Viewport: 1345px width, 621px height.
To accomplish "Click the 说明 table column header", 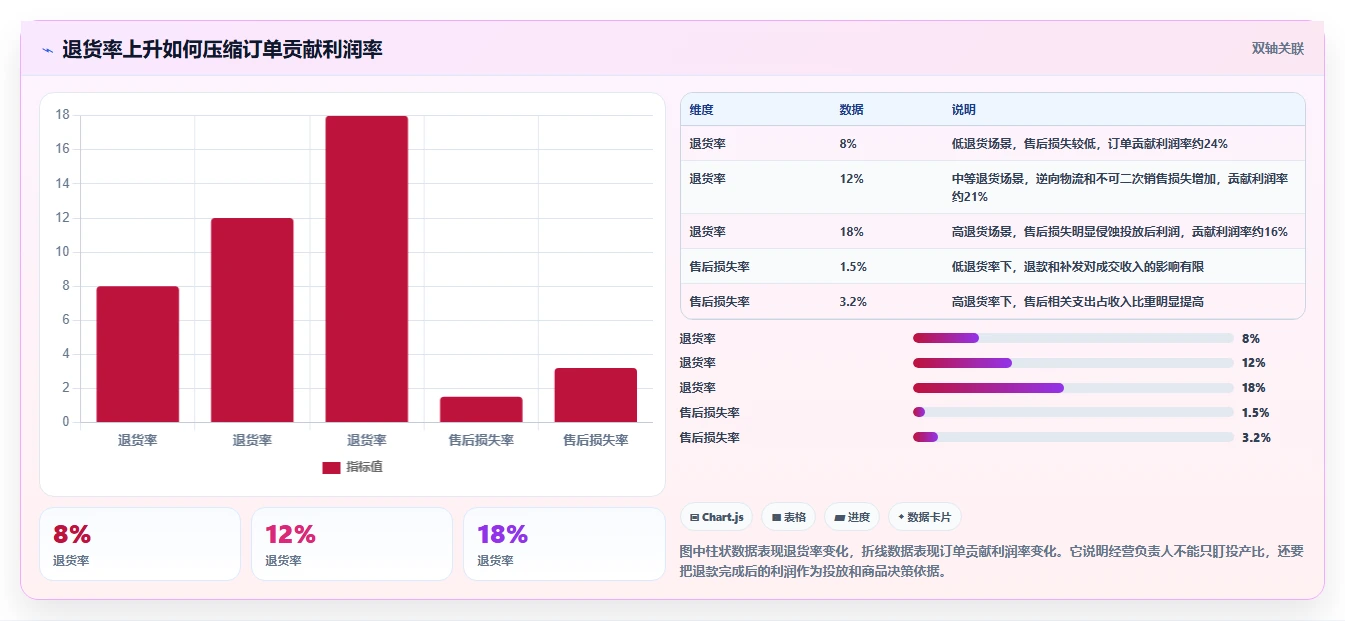I will [963, 109].
